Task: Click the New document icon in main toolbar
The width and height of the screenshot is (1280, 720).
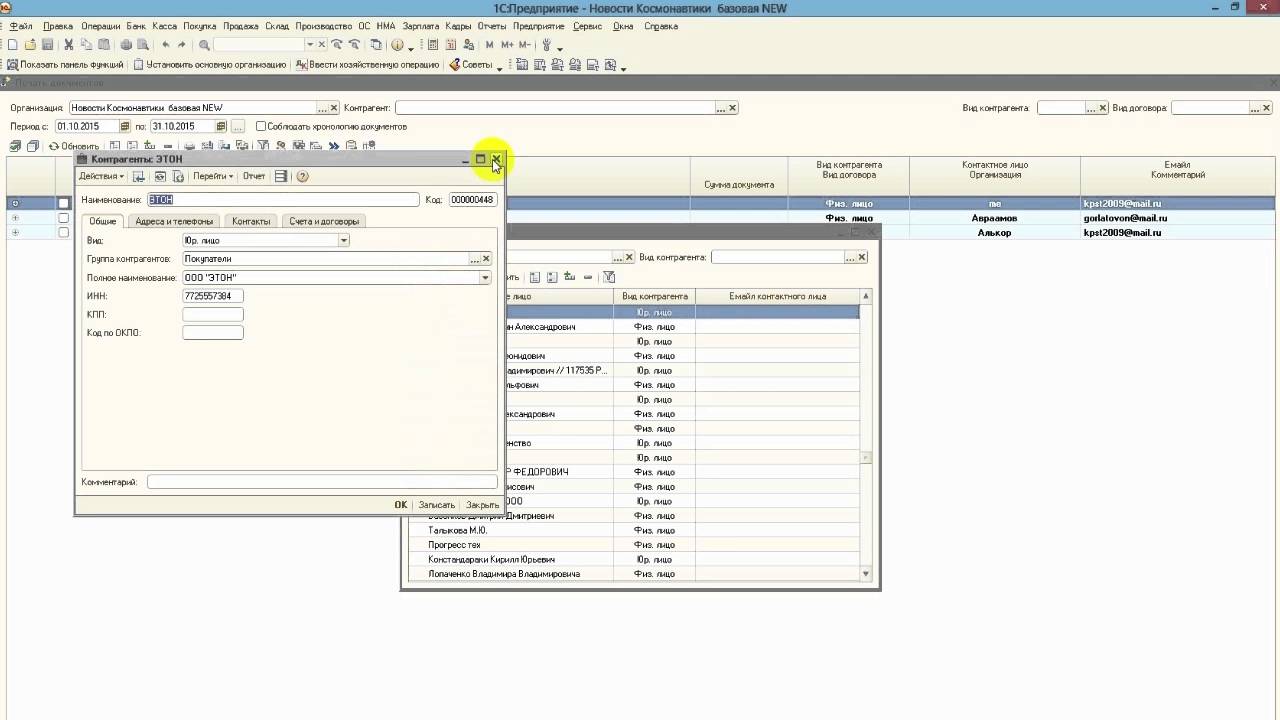Action: pyautogui.click(x=13, y=45)
